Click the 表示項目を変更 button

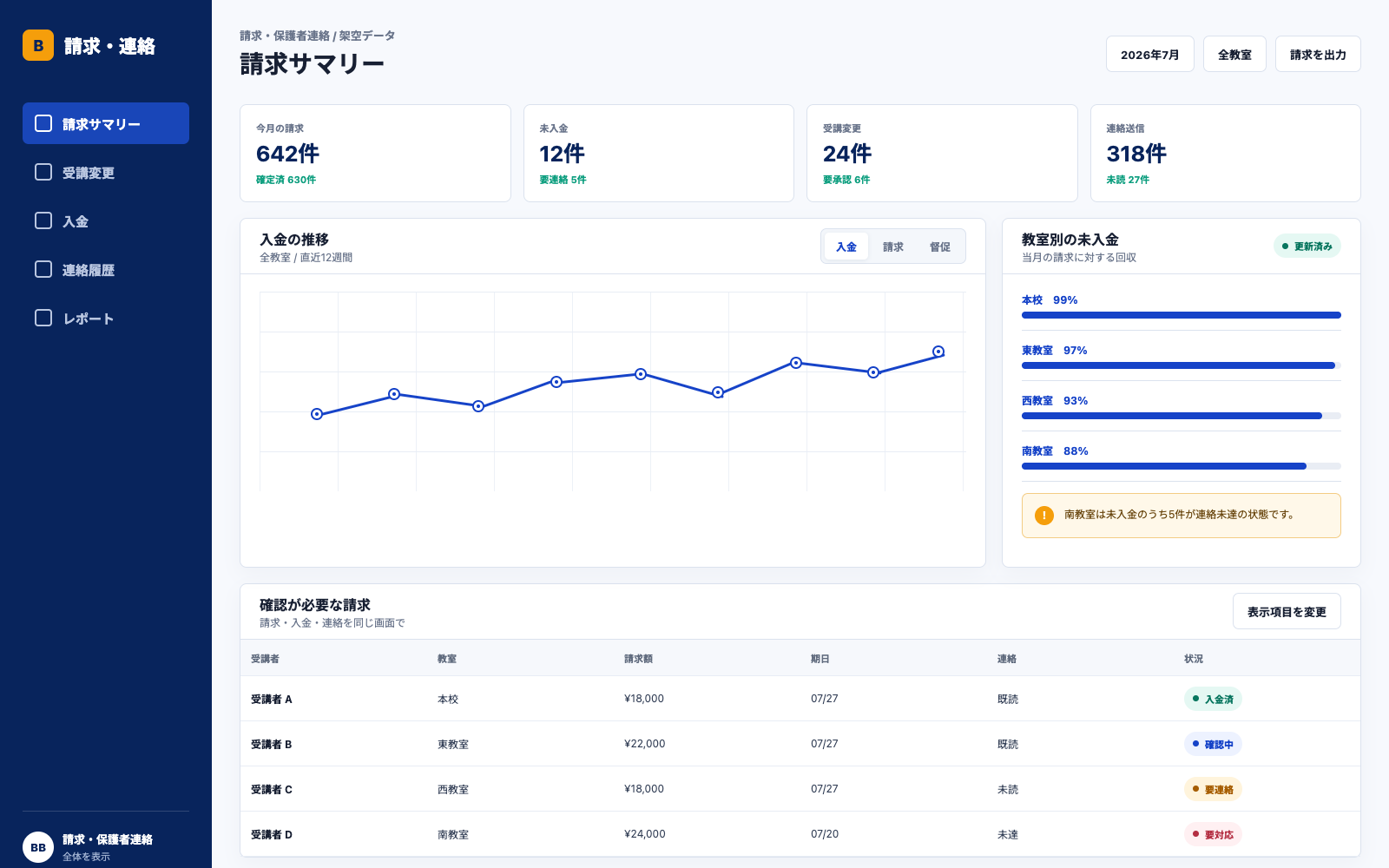pyautogui.click(x=1287, y=611)
